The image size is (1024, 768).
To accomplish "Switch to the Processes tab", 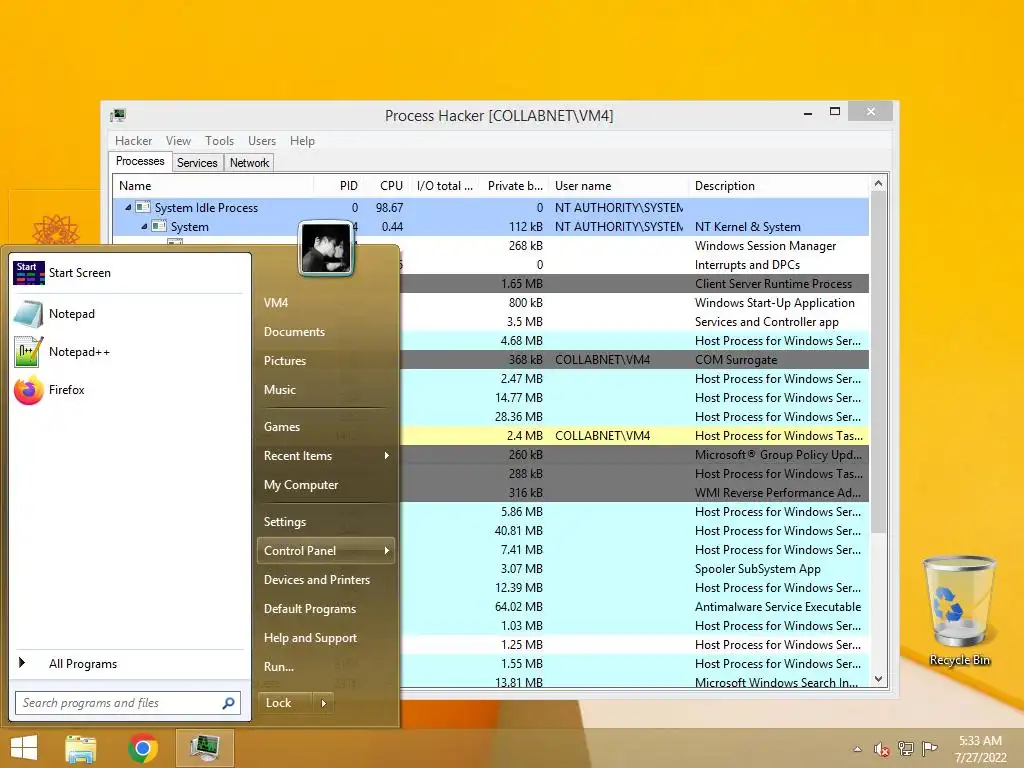I will 140,161.
